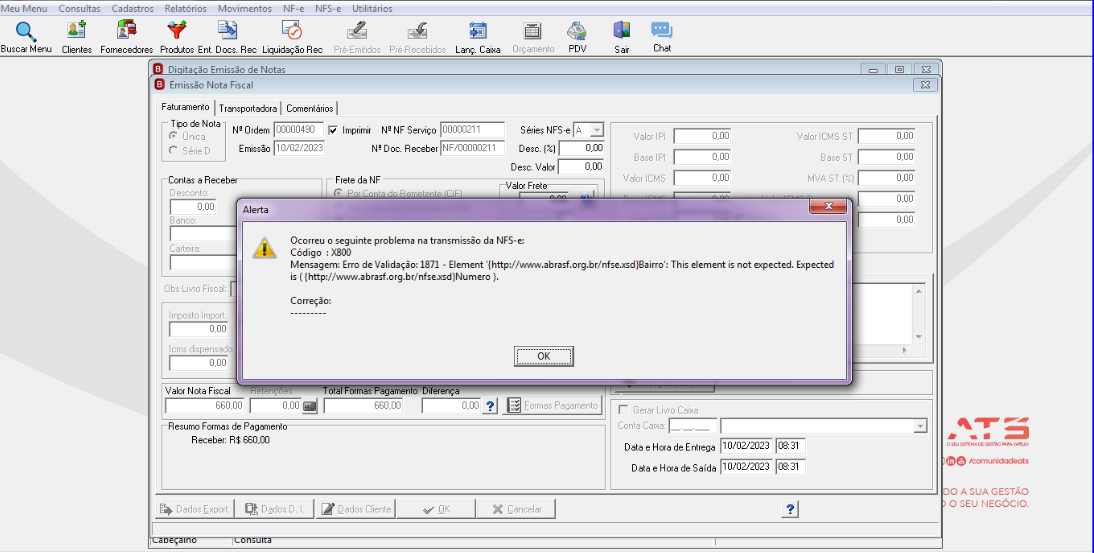Click the Valor IPI field
The height and width of the screenshot is (553, 1094).
702,137
